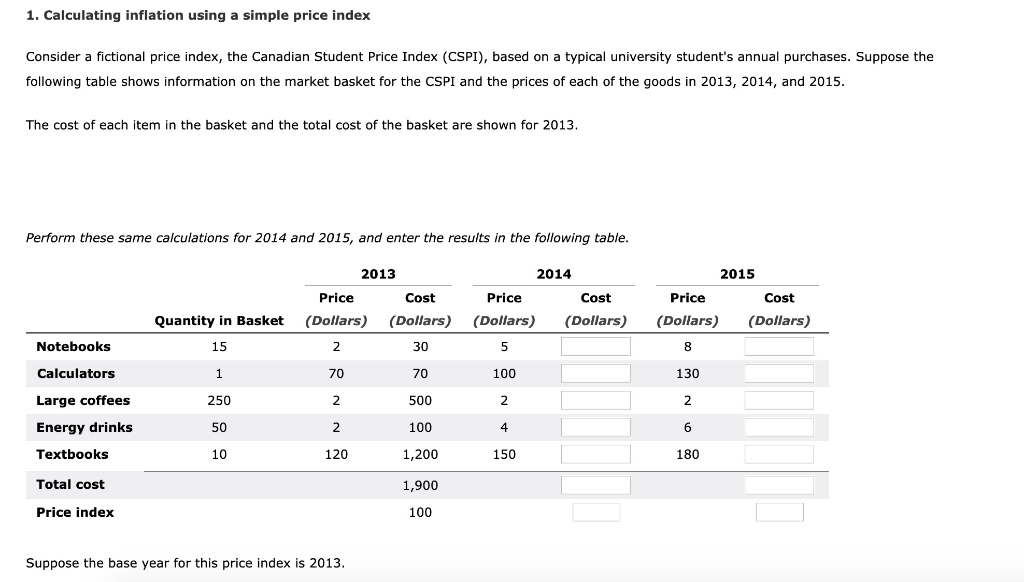This screenshot has width=1024, height=582.
Task: Click the 2014 Energy drinks cost box
Action: (x=596, y=426)
